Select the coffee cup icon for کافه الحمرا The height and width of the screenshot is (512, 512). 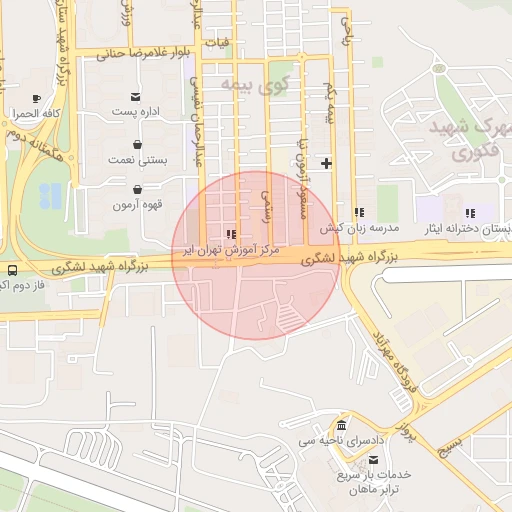tap(37, 99)
